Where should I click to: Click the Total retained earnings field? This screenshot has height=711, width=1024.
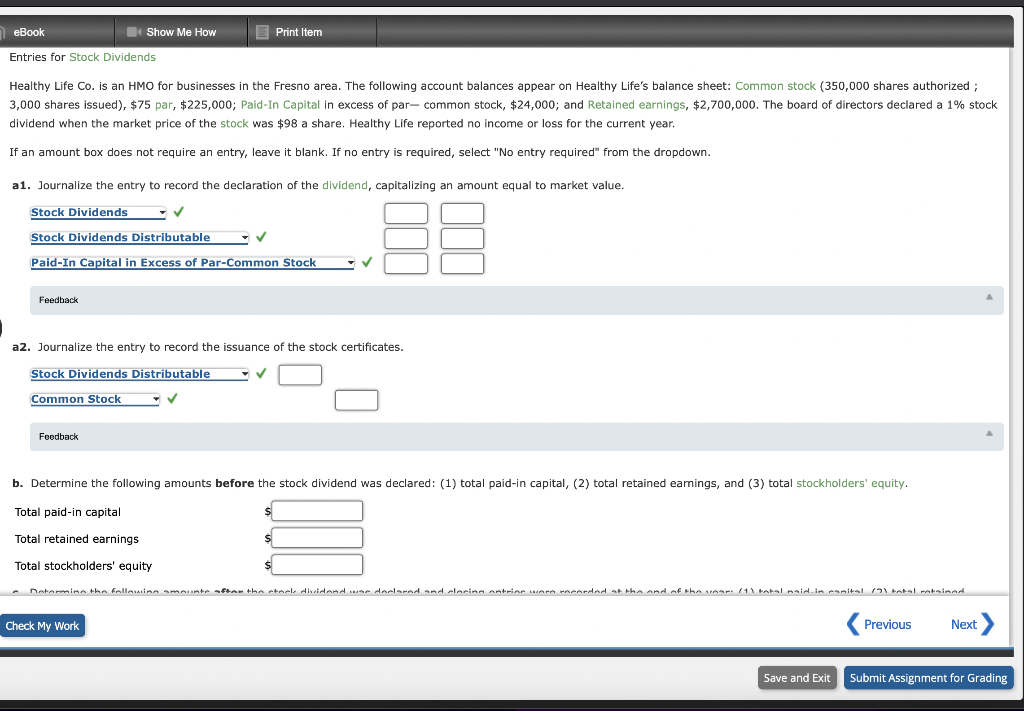(317, 538)
